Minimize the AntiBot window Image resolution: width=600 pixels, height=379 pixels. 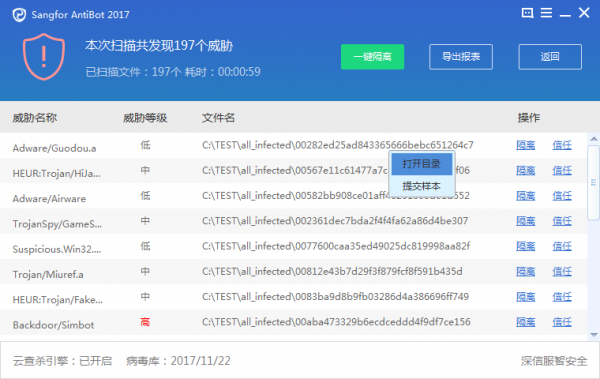point(565,16)
